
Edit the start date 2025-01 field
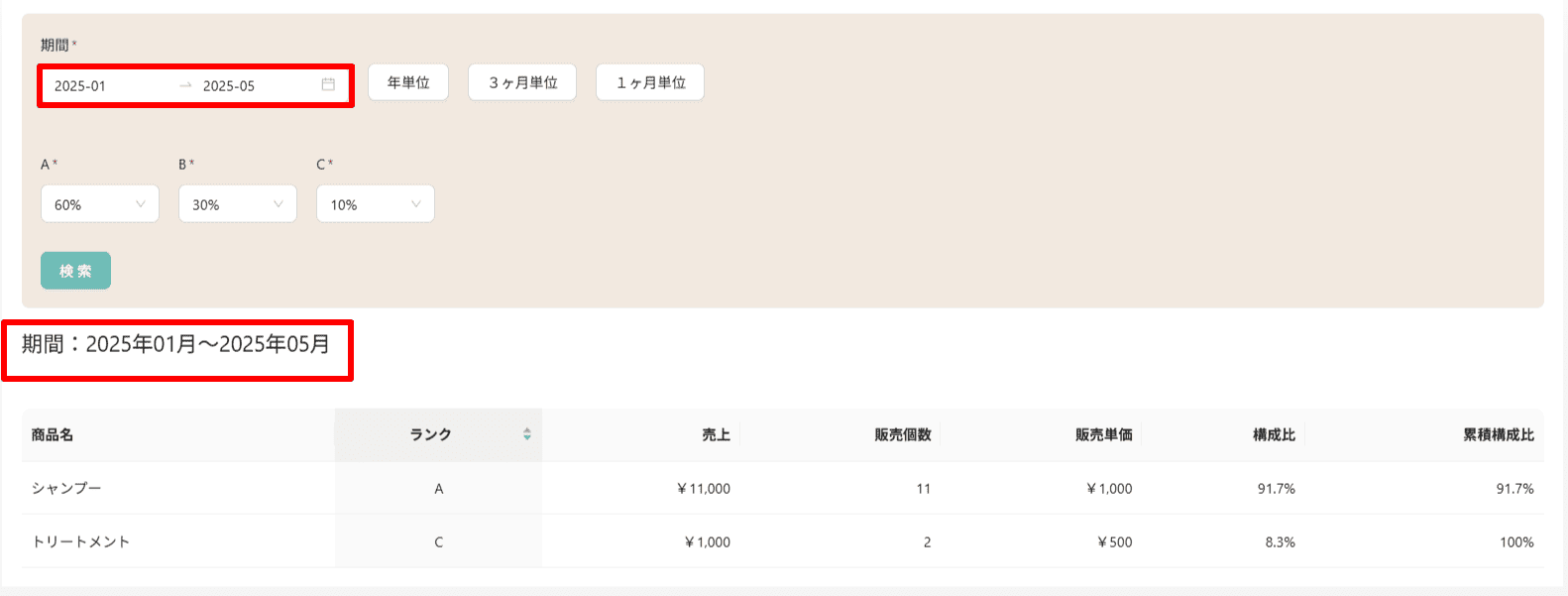109,86
